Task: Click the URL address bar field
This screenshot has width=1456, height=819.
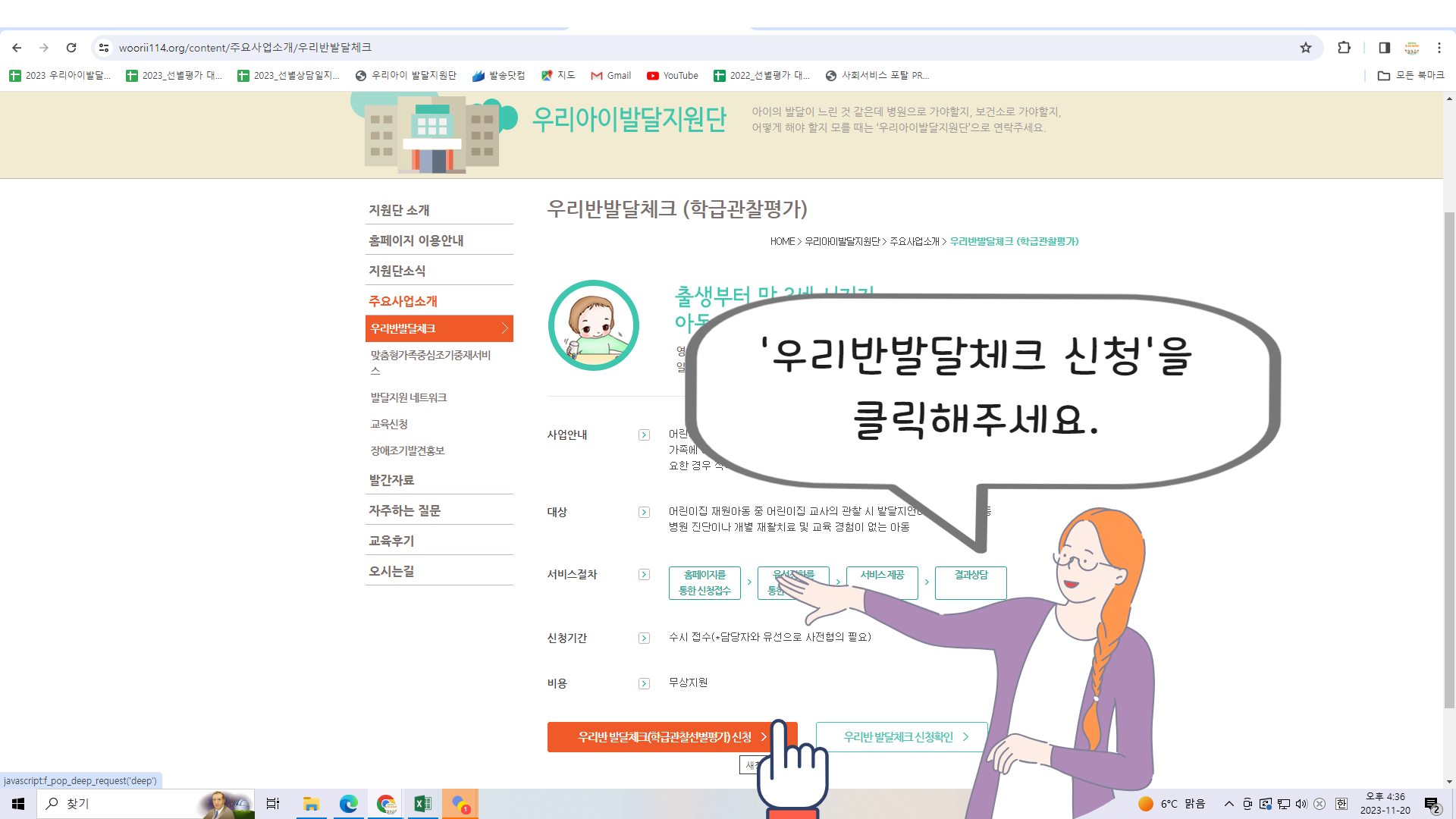Action: click(x=682, y=48)
